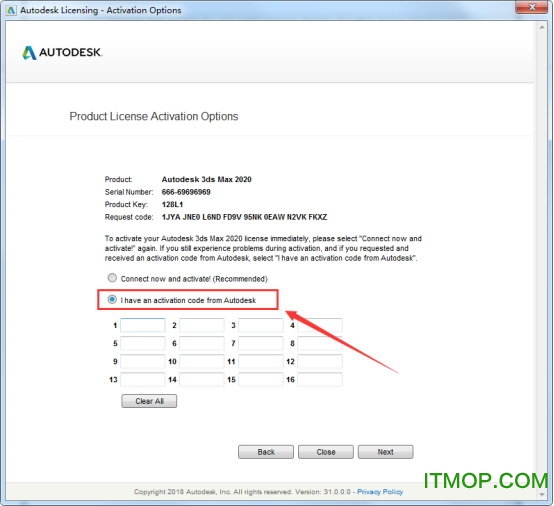Click activation code field 3
This screenshot has width=554, height=506.
click(x=261, y=325)
